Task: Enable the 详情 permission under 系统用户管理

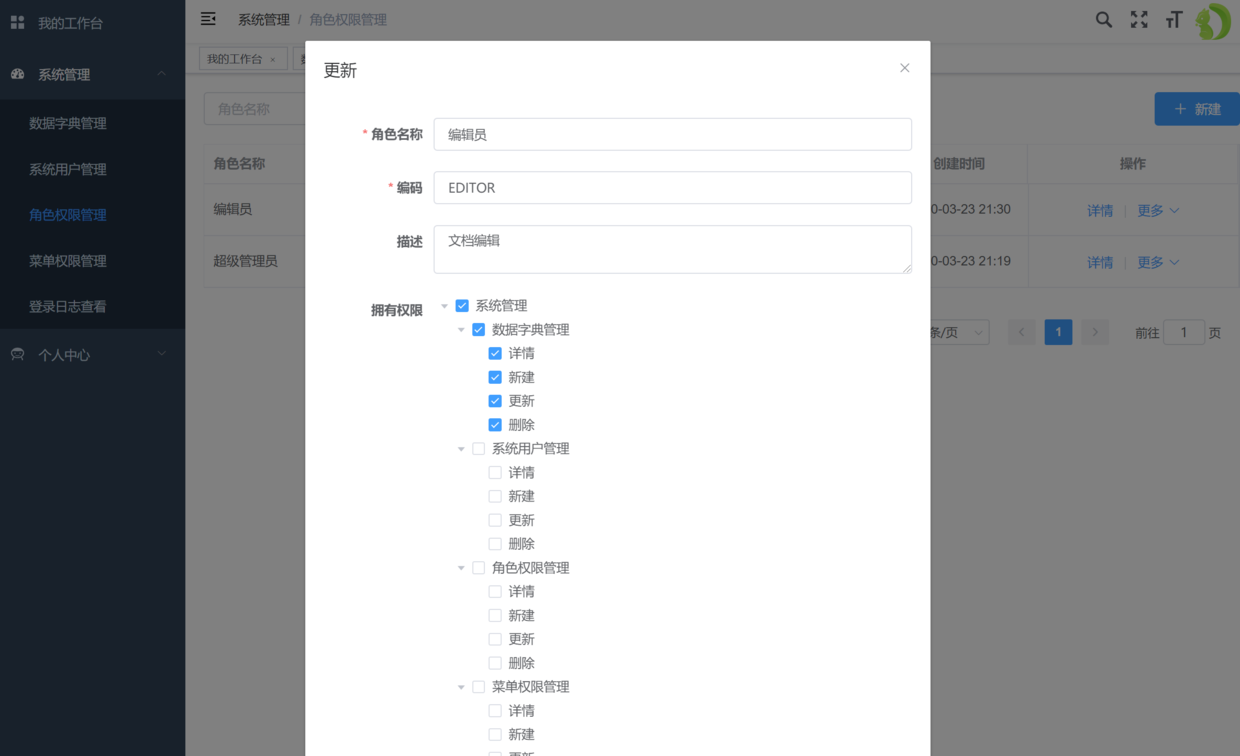Action: point(494,472)
